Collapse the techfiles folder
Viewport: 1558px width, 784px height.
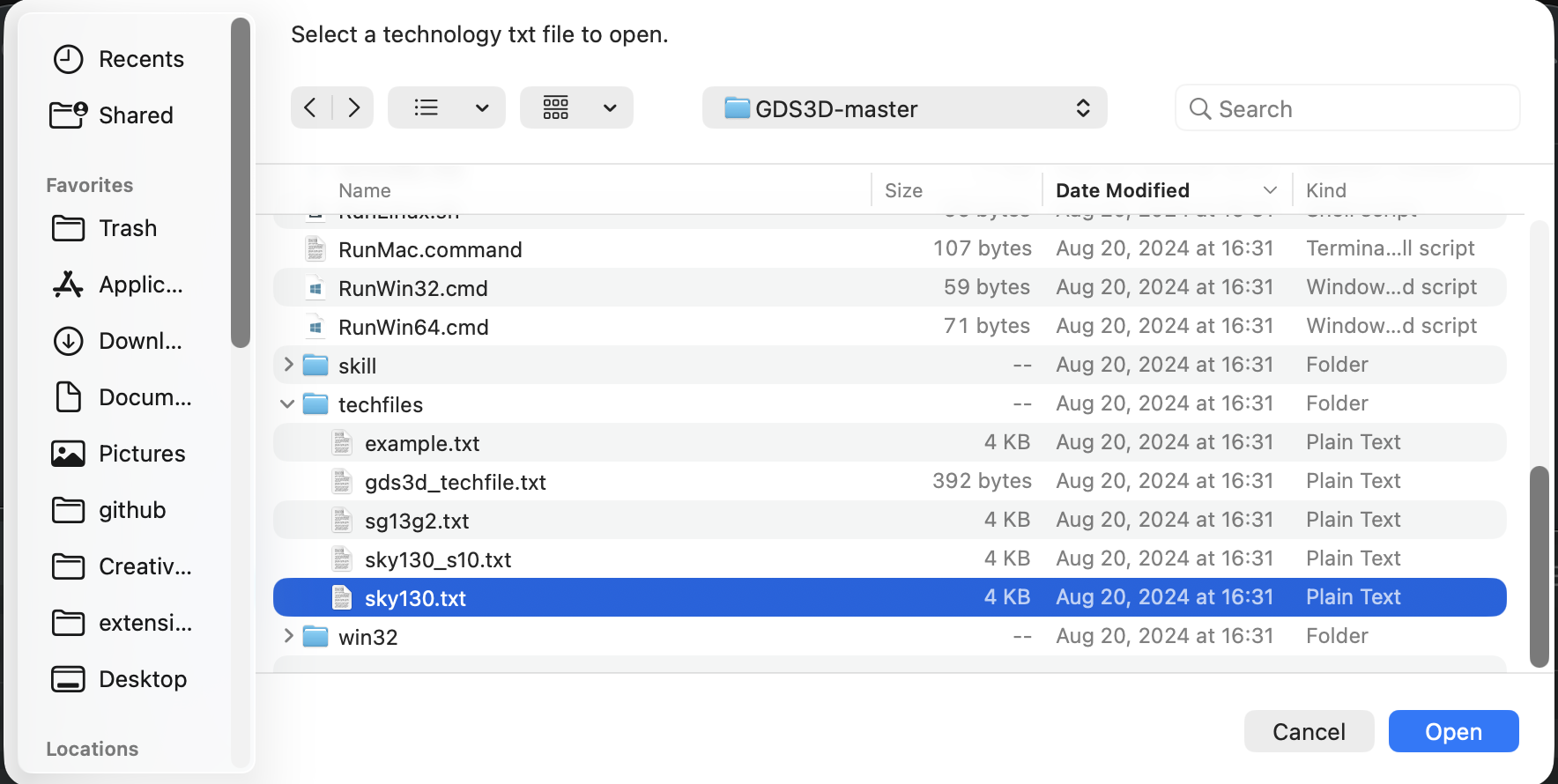pyautogui.click(x=287, y=404)
